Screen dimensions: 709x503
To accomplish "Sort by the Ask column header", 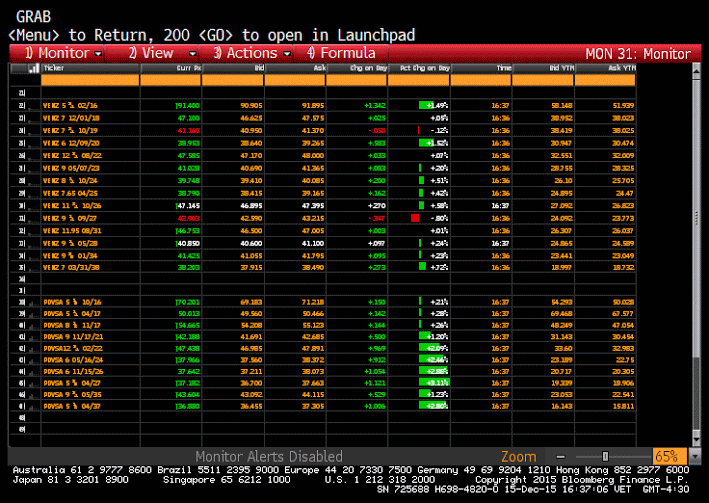I will (x=295, y=68).
